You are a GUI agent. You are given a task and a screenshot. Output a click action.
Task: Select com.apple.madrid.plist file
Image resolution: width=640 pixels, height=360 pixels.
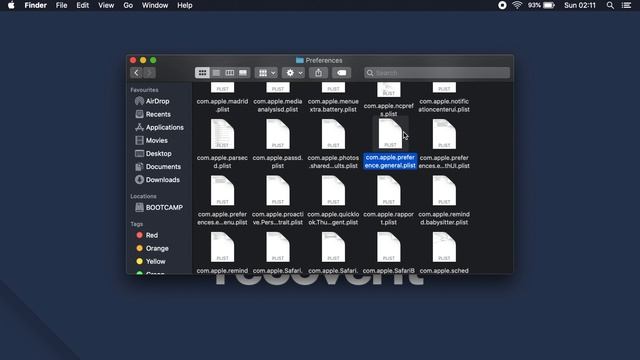pyautogui.click(x=222, y=105)
